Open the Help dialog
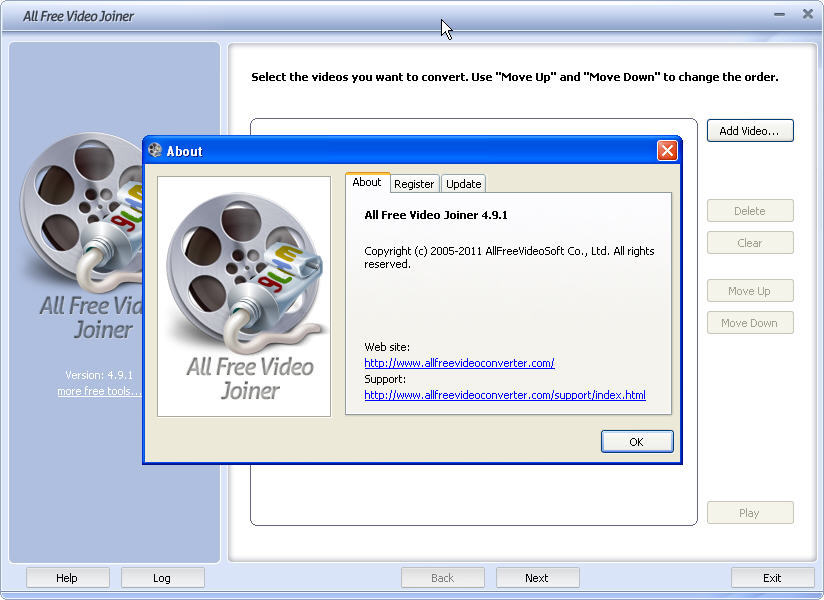 [67, 577]
